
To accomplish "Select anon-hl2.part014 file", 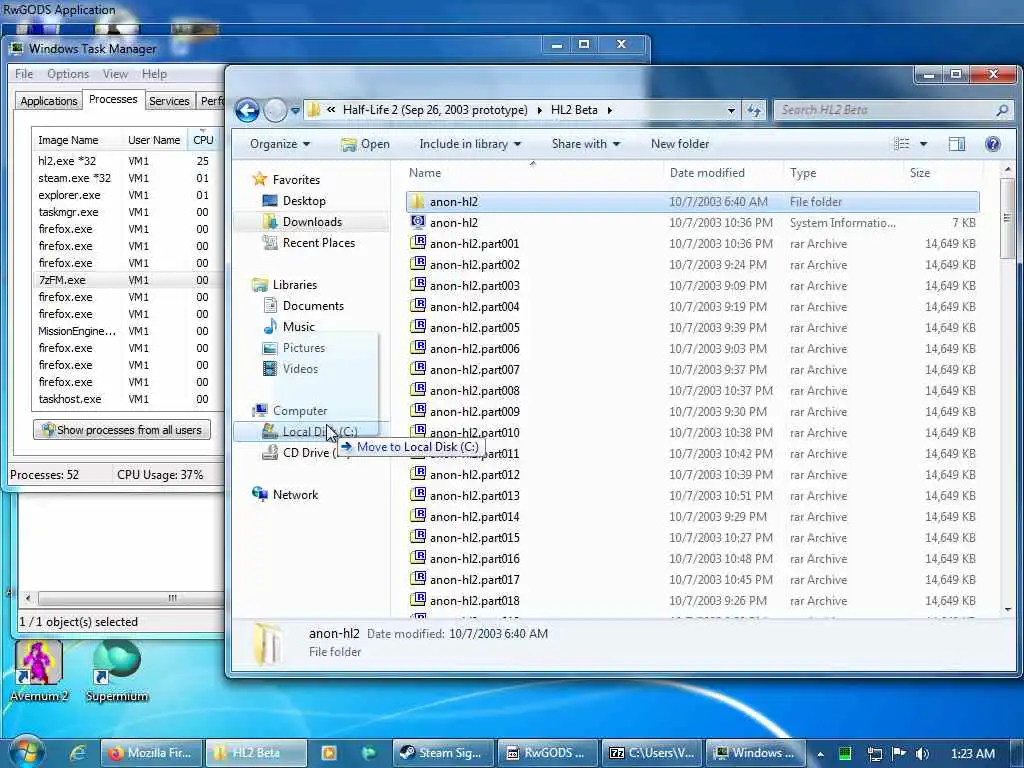I will point(474,517).
